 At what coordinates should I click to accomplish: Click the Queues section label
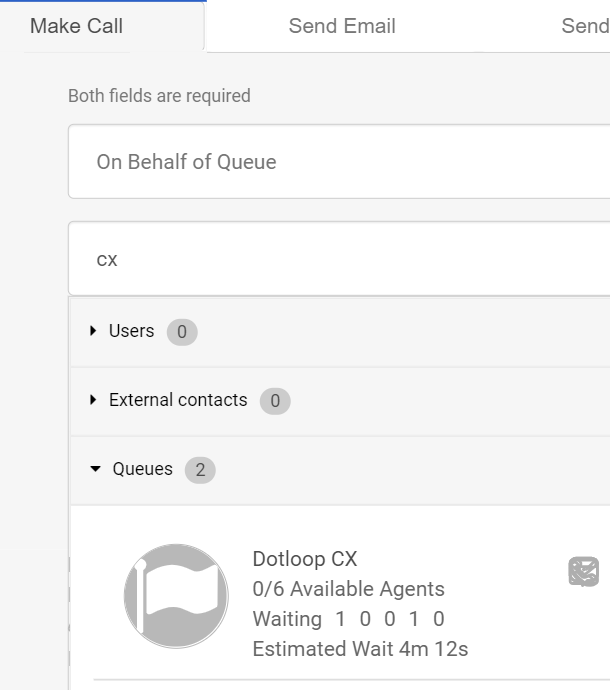(143, 469)
